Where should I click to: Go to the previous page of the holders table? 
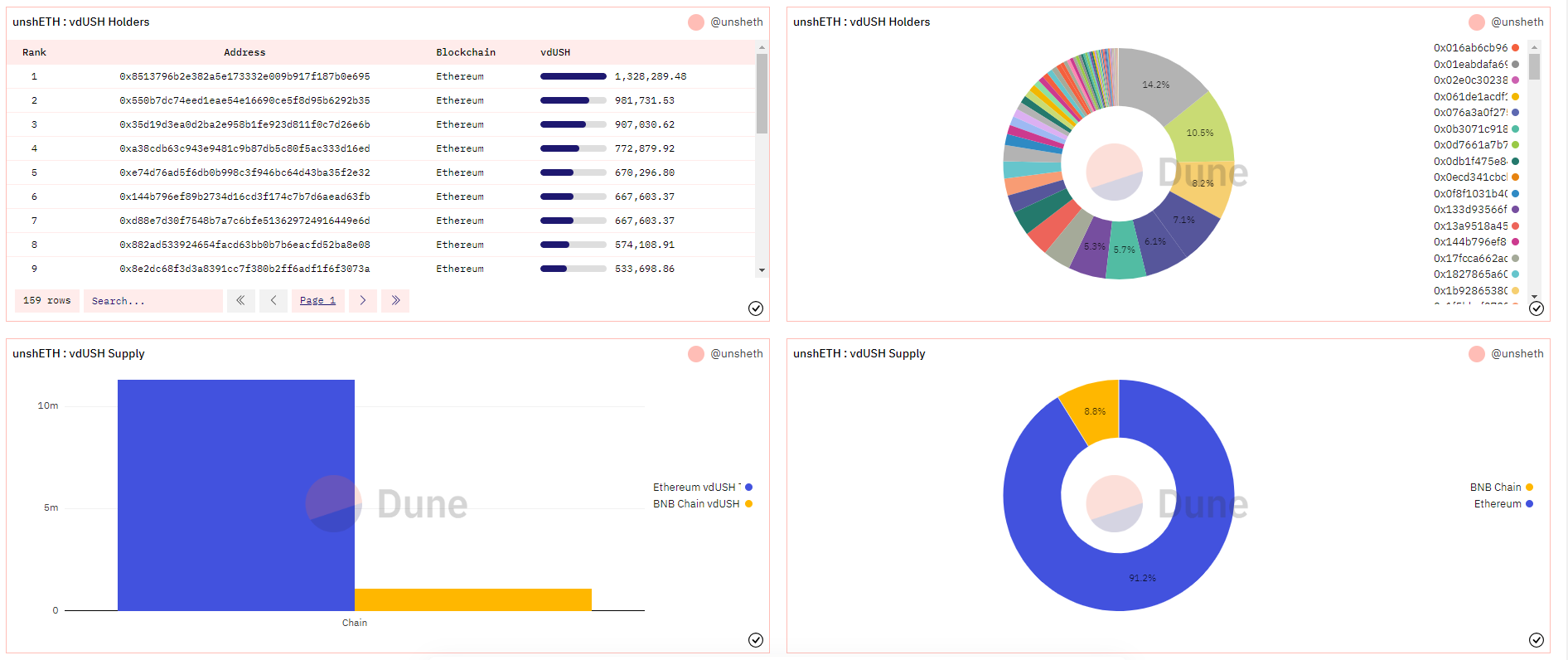click(x=273, y=300)
